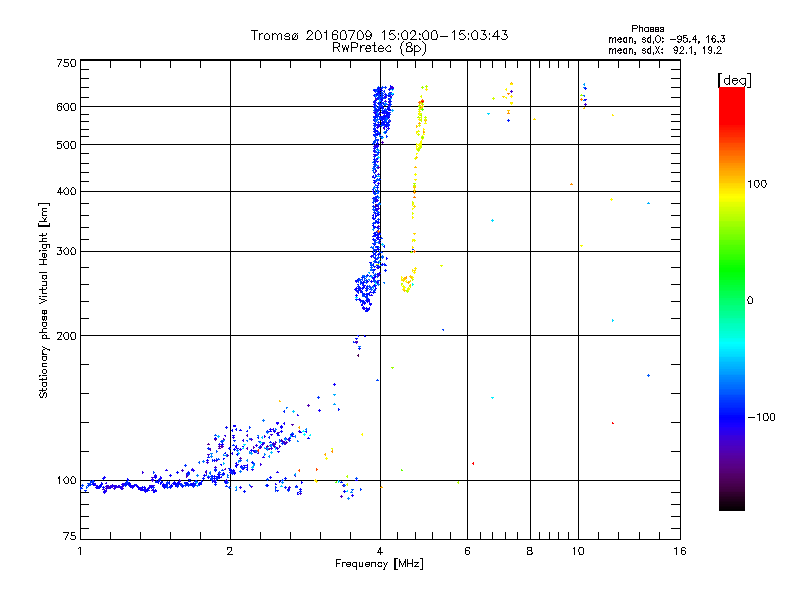The width and height of the screenshot is (800, 600).
Task: Click the x-axis label '2'
Action: [x=230, y=551]
